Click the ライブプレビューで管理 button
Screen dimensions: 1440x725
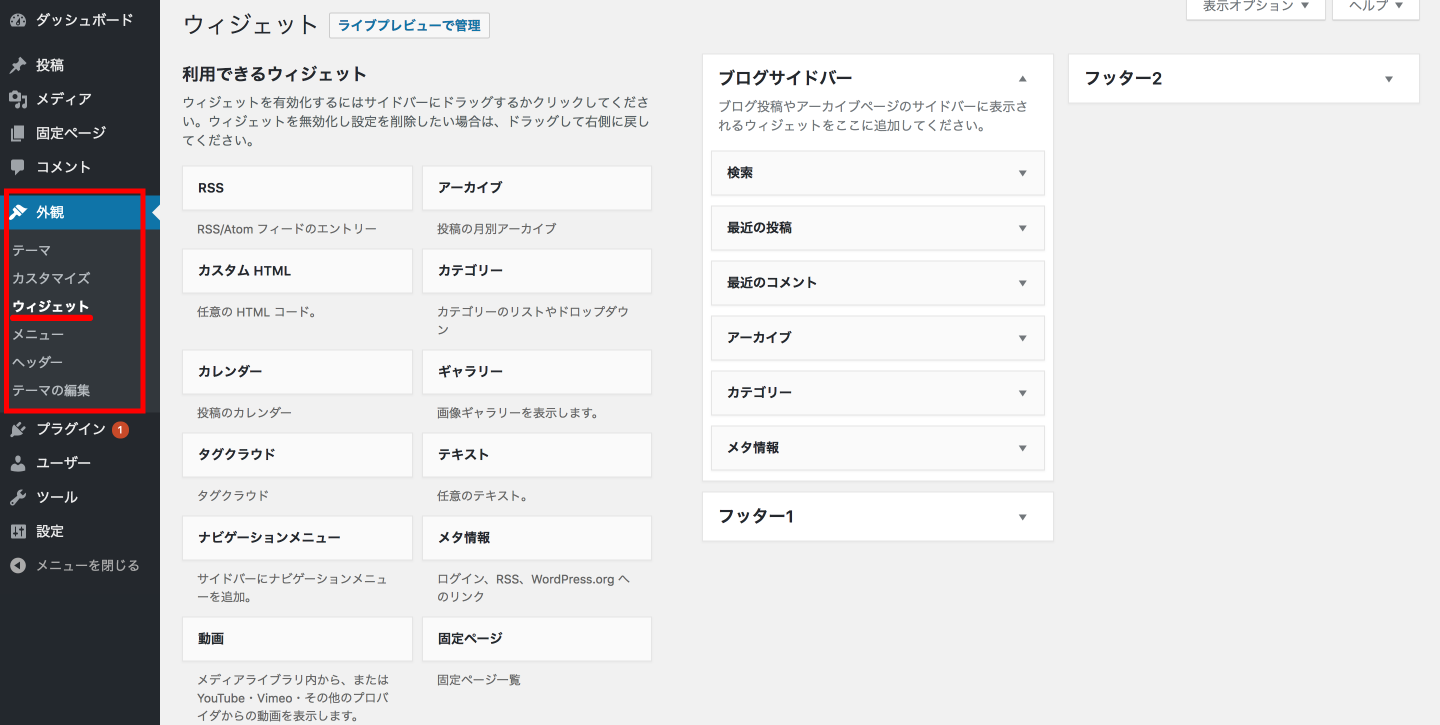point(409,26)
